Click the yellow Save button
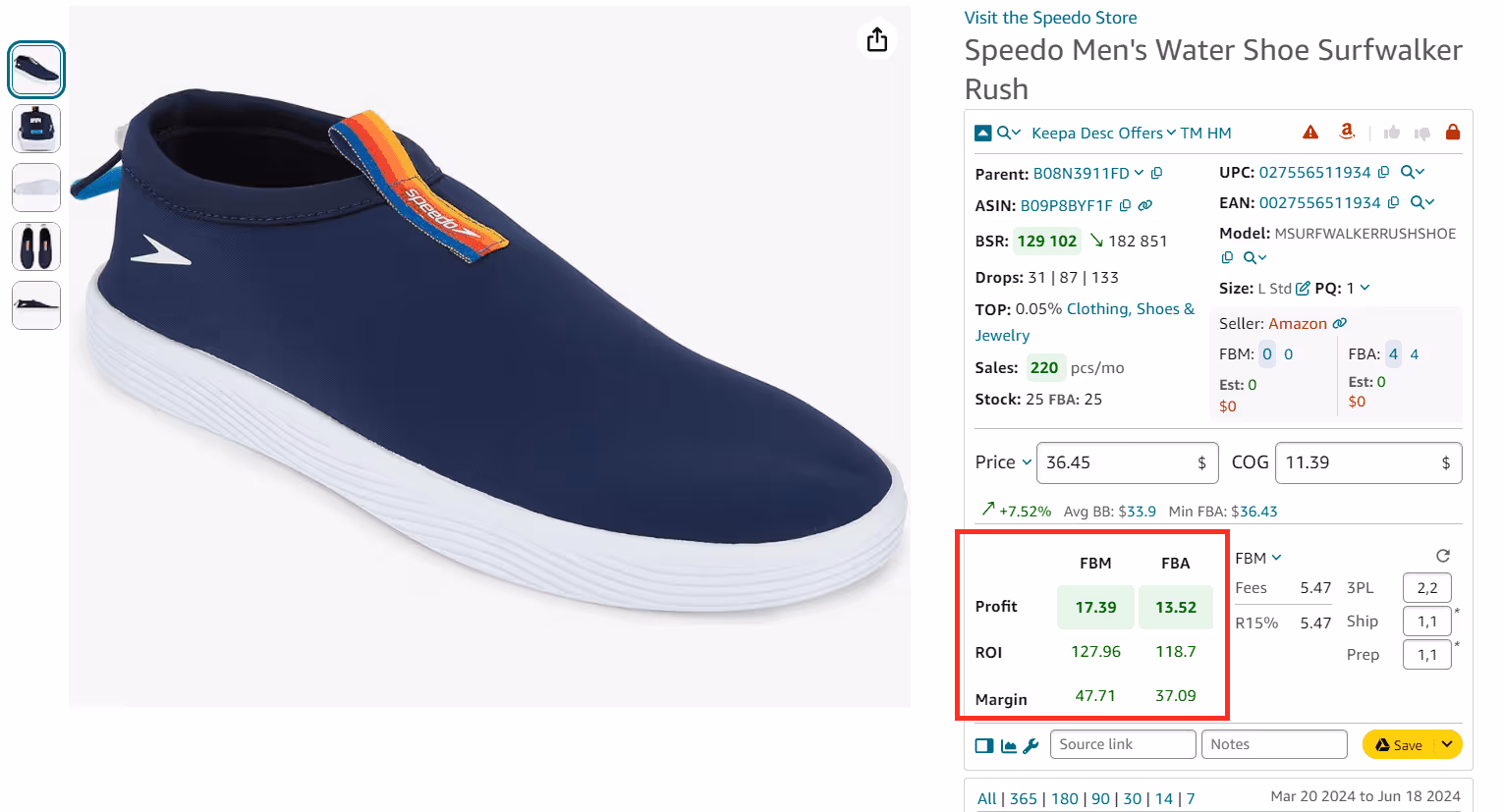Screen dimensions: 1504x812 (x=1398, y=745)
